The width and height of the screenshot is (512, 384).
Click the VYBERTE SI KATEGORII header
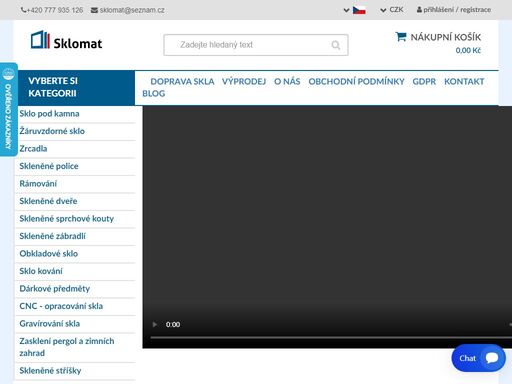coord(76,87)
